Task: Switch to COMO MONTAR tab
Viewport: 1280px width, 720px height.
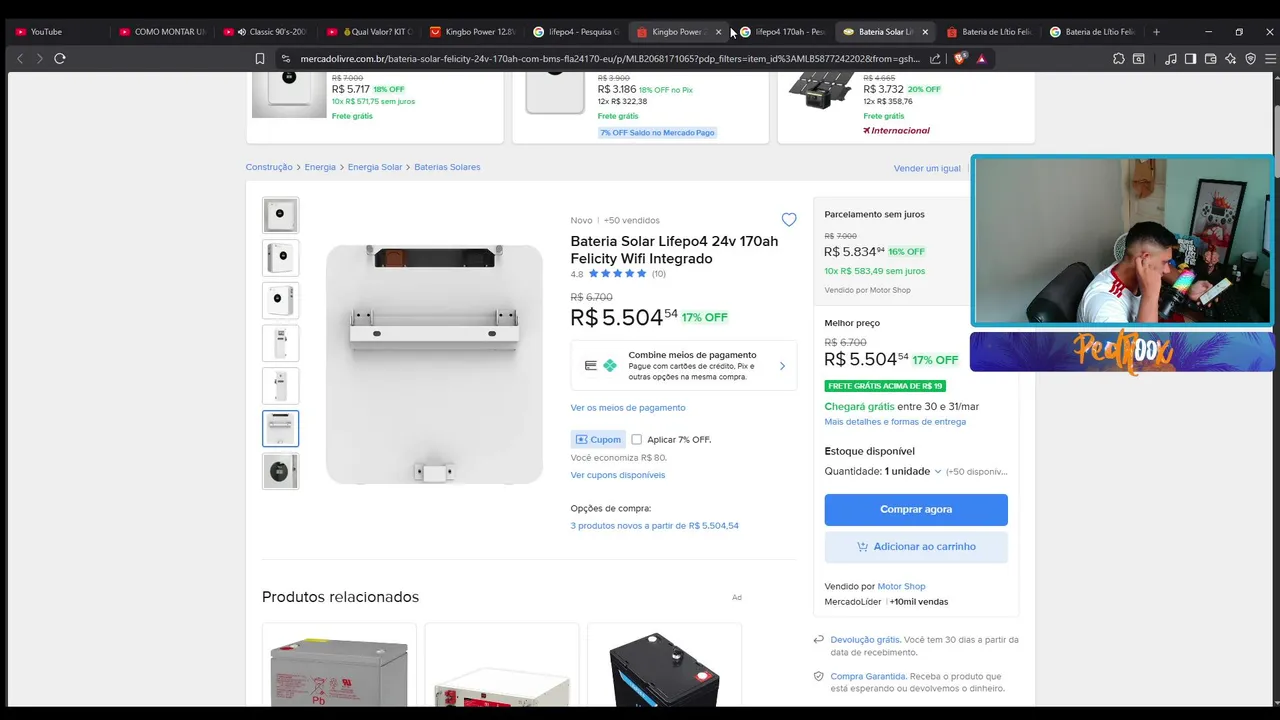Action: pyautogui.click(x=162, y=32)
